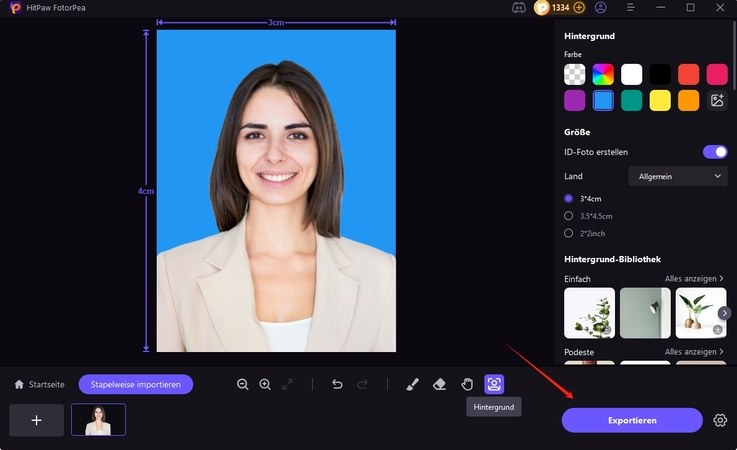The height and width of the screenshot is (450, 737).
Task: Open the hamburger menu in title bar
Action: 631,8
